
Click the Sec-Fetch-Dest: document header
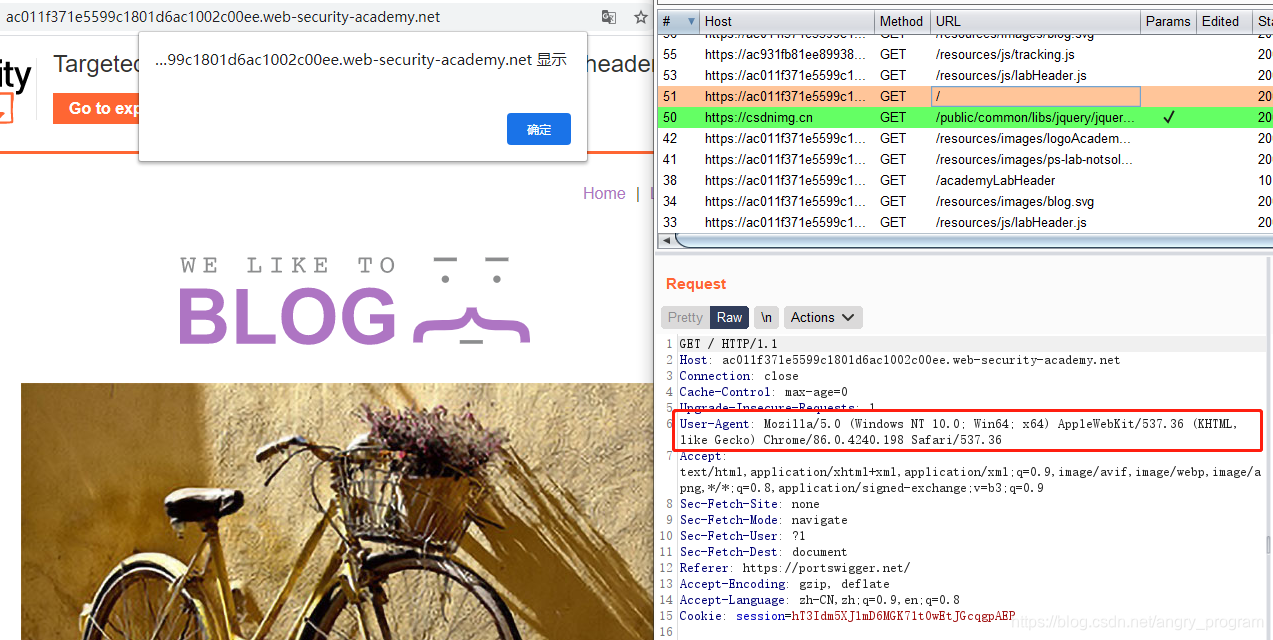coord(763,552)
